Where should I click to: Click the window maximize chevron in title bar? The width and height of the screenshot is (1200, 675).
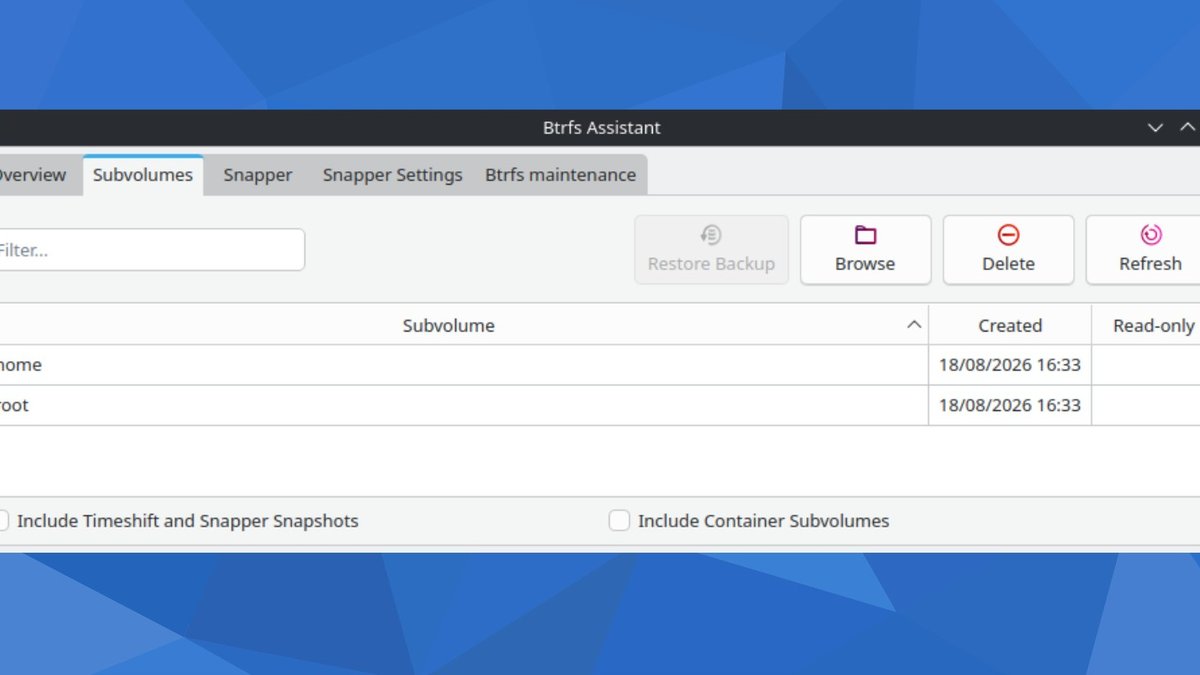point(1188,128)
